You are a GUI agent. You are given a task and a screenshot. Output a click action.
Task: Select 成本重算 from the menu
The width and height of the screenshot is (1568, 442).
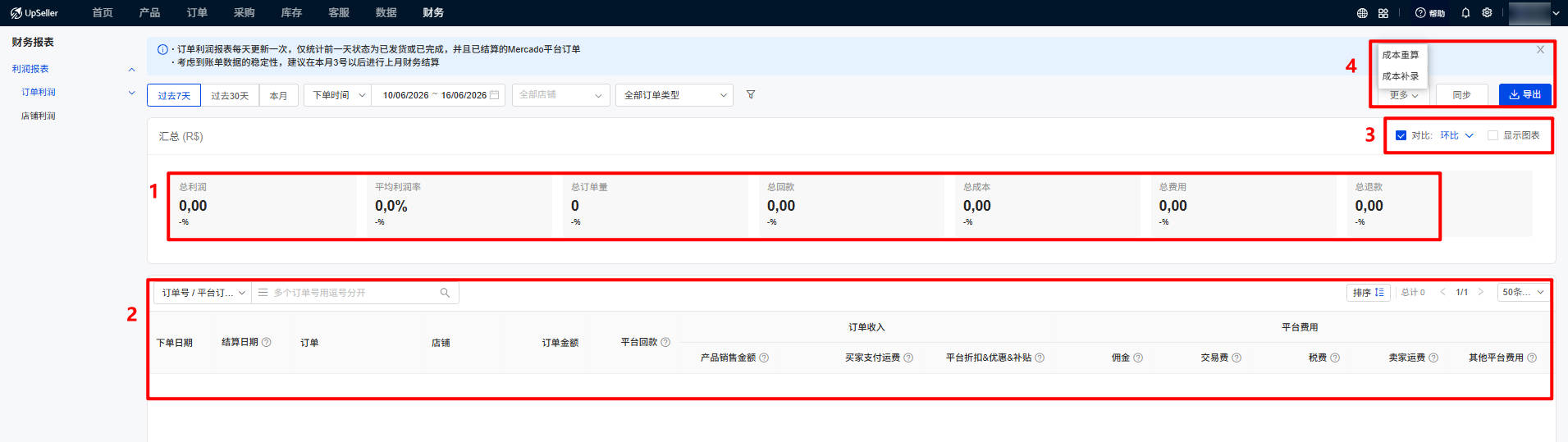(1401, 55)
